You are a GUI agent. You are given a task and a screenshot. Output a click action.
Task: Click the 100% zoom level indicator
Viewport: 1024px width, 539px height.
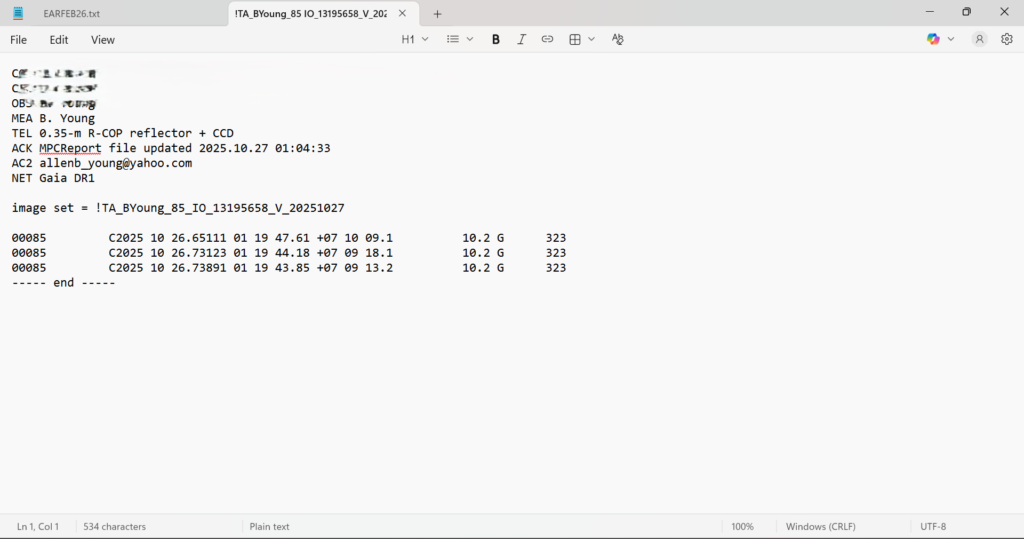pyautogui.click(x=742, y=526)
